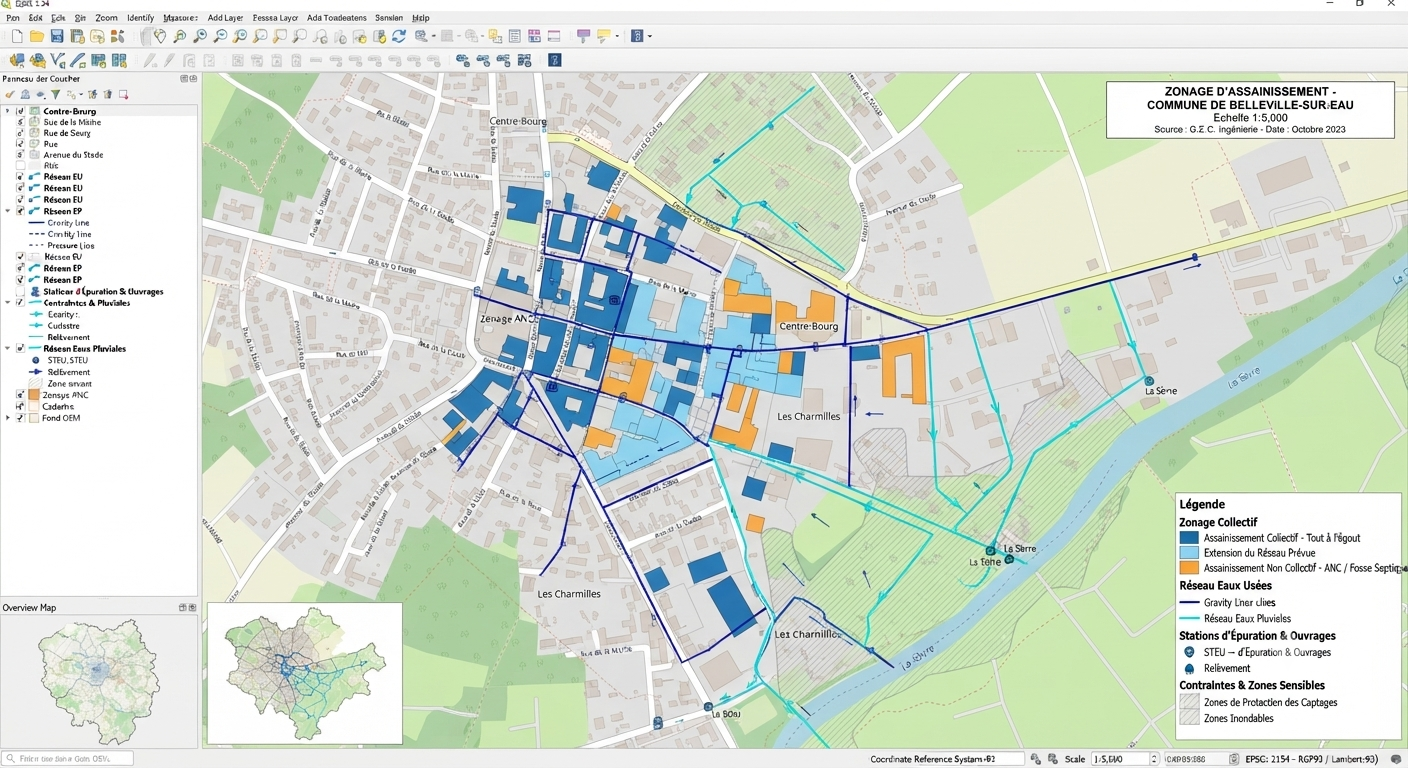
Task: Toggle Fond OEM layer checkbox
Action: (21, 418)
